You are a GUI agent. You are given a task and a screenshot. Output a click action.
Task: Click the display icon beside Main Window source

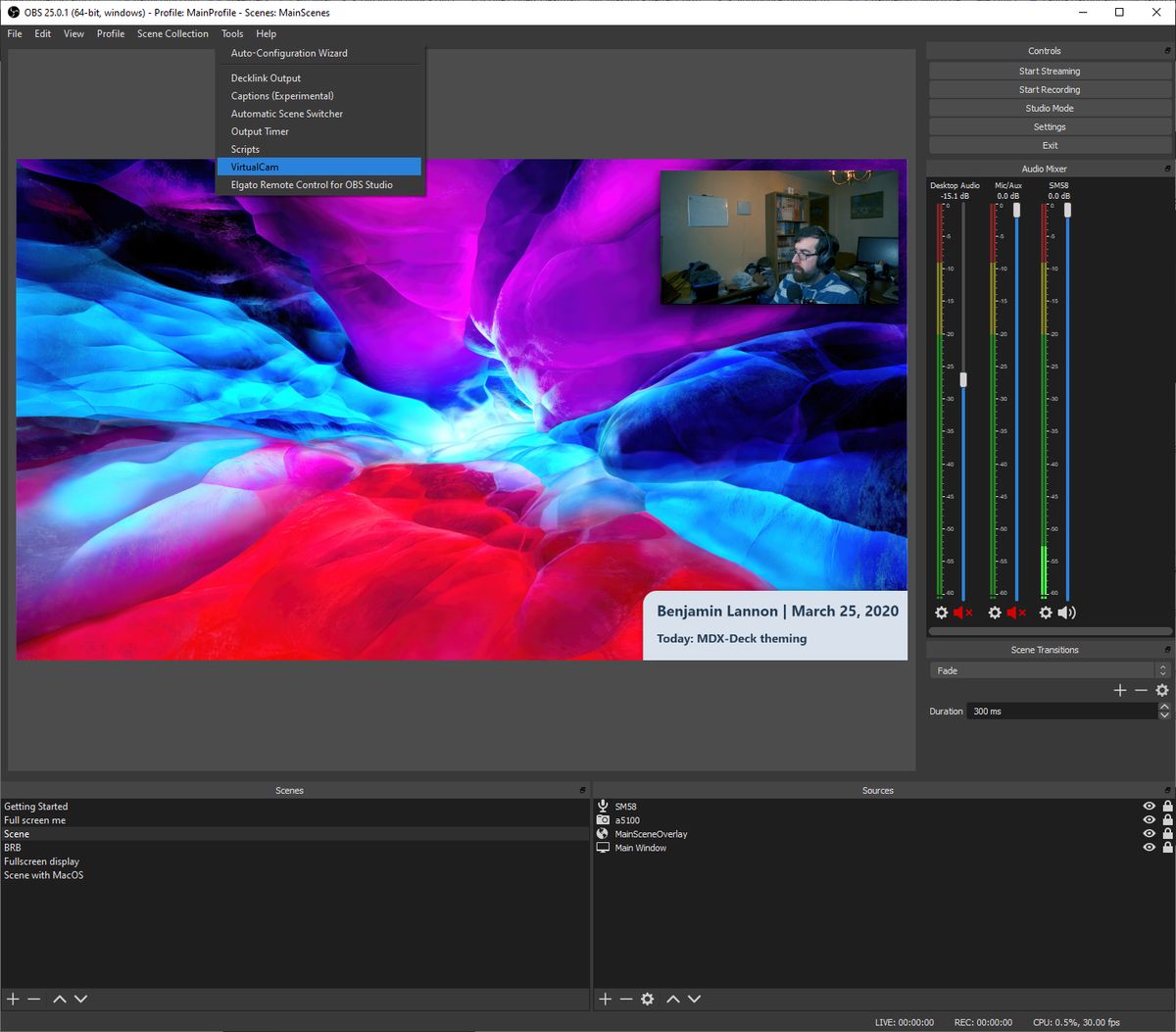[603, 847]
